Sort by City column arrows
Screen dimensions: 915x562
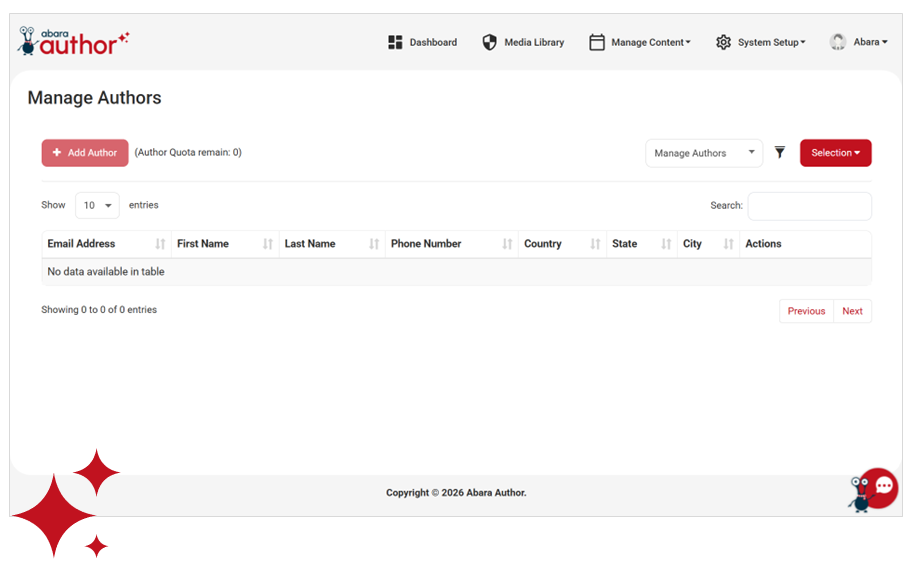(x=728, y=244)
